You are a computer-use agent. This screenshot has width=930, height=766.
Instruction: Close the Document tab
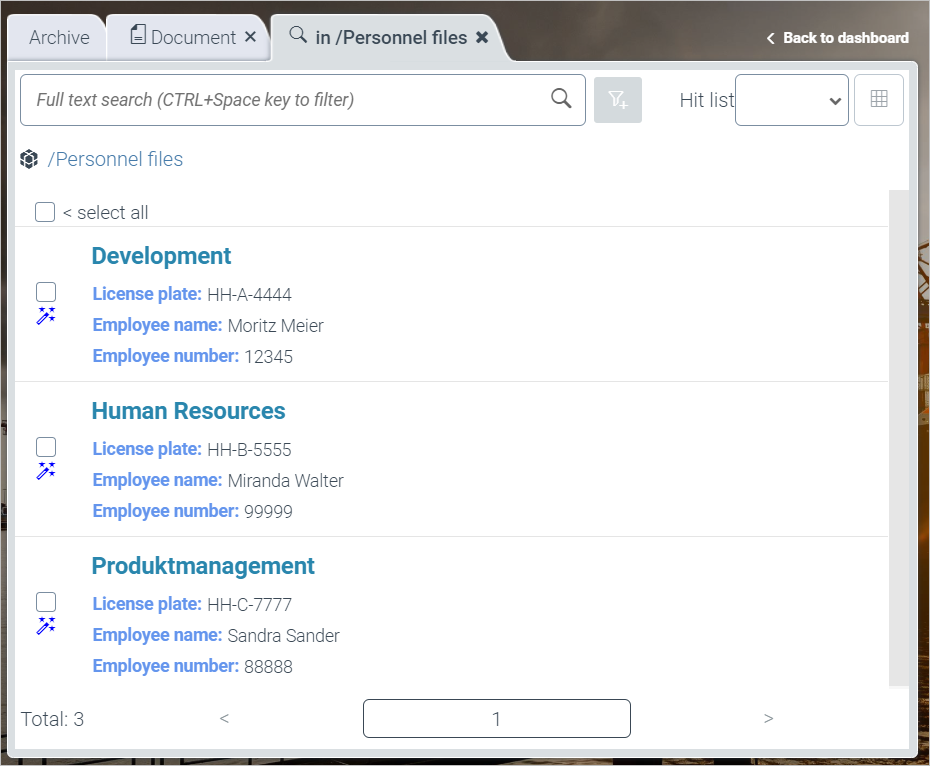(251, 37)
